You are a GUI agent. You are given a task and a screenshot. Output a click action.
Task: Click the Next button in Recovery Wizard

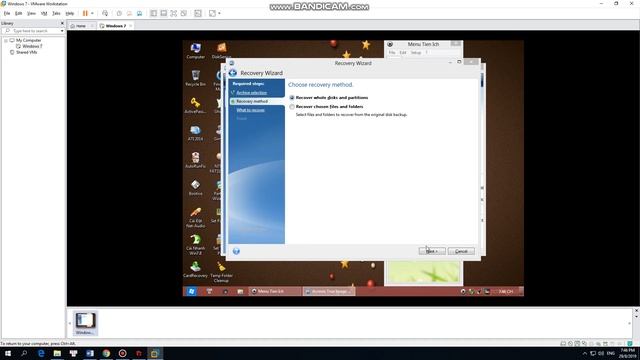pos(432,251)
